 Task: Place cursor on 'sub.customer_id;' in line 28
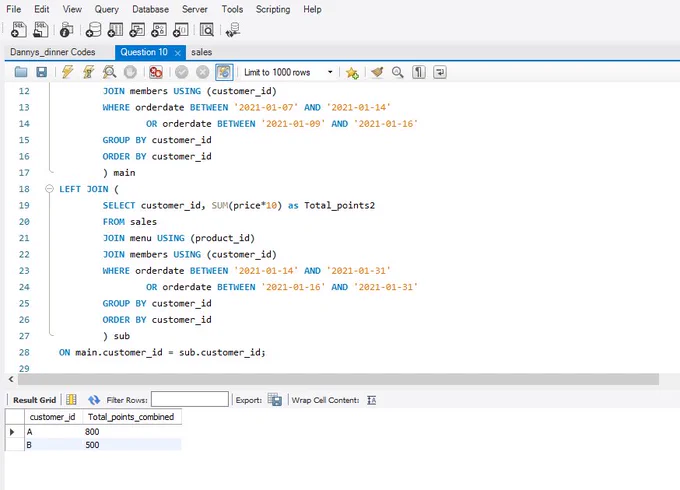click(222, 353)
